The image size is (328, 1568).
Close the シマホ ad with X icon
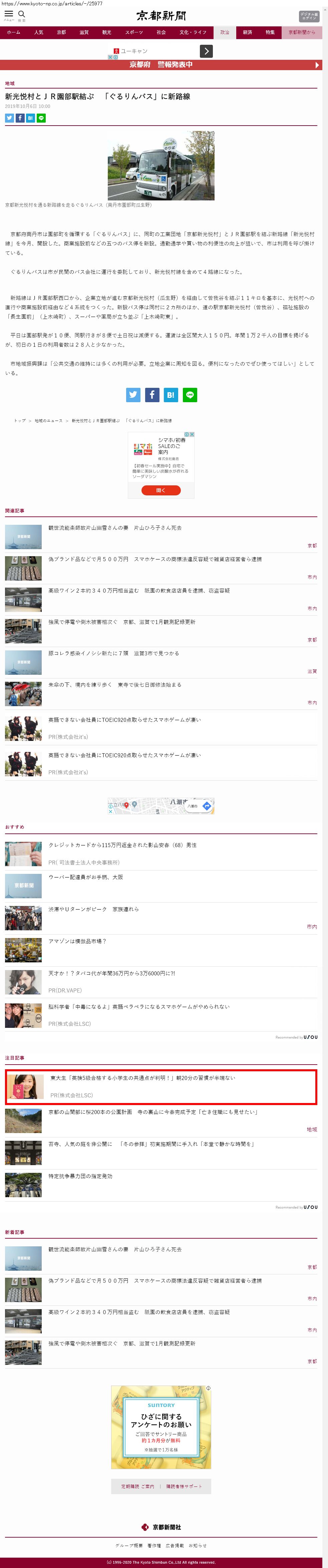192,435
